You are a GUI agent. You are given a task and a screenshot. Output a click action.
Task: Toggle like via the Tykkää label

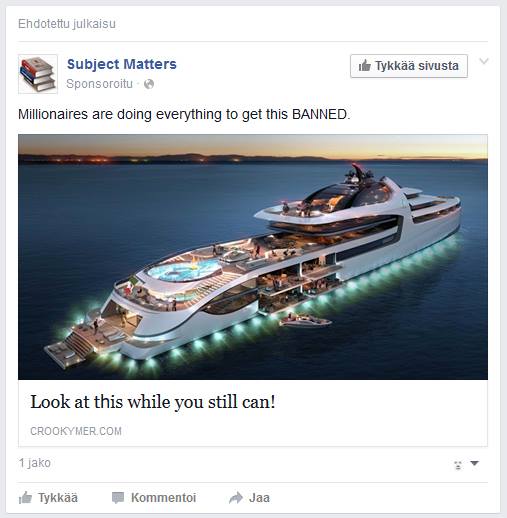[58, 498]
